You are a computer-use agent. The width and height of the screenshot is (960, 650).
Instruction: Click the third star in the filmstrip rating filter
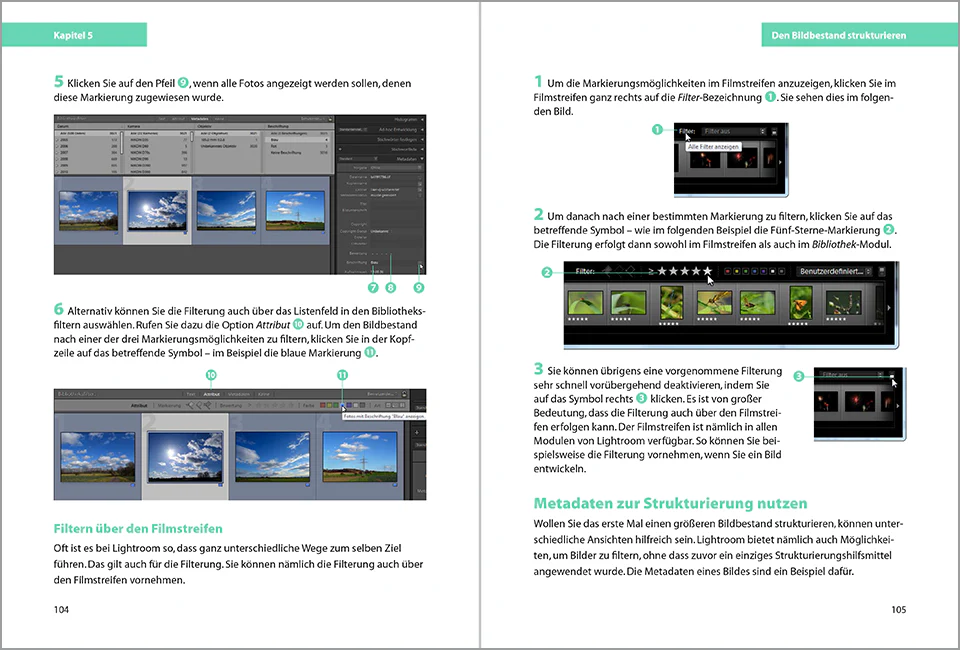coord(685,271)
